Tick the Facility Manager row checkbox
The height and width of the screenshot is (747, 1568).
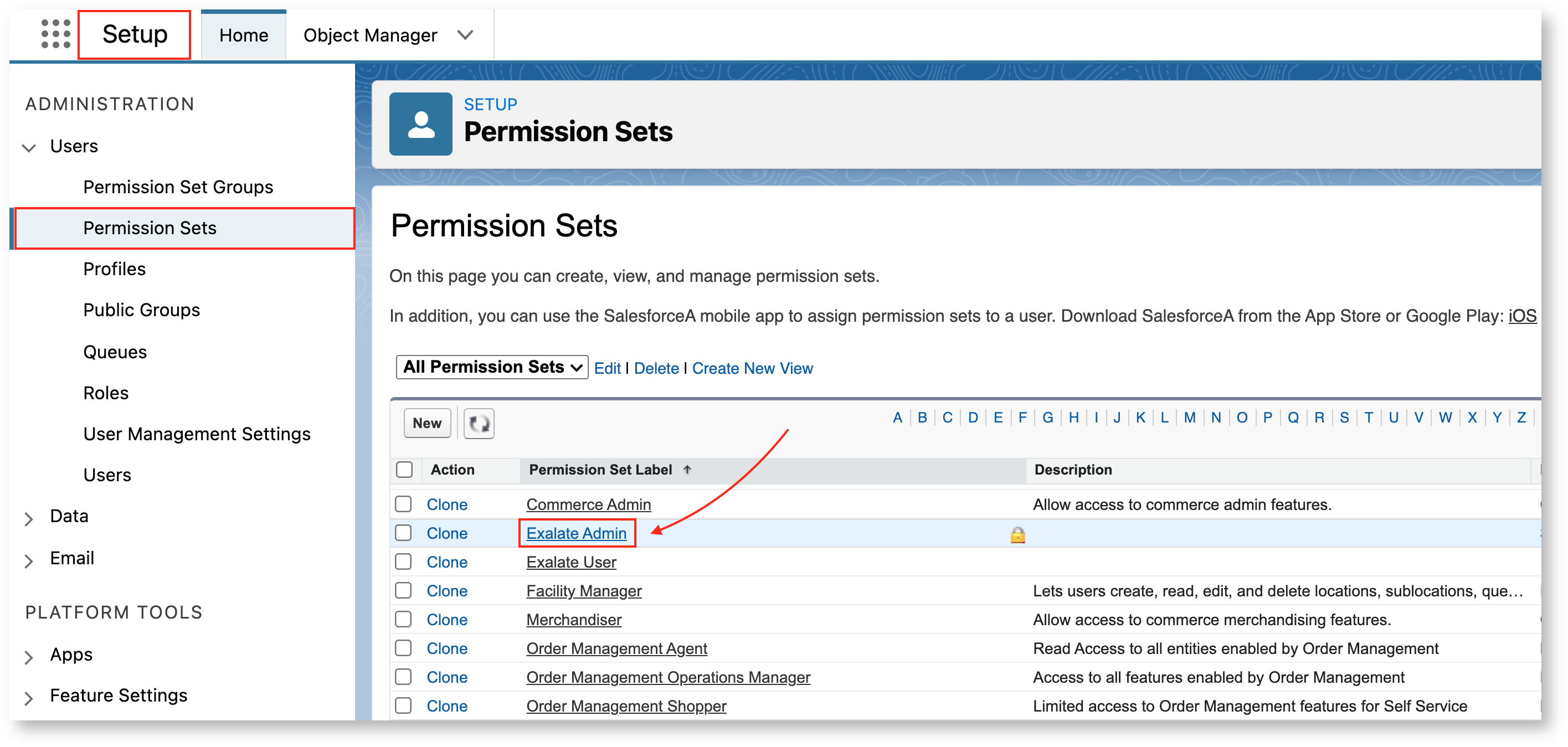(403, 590)
